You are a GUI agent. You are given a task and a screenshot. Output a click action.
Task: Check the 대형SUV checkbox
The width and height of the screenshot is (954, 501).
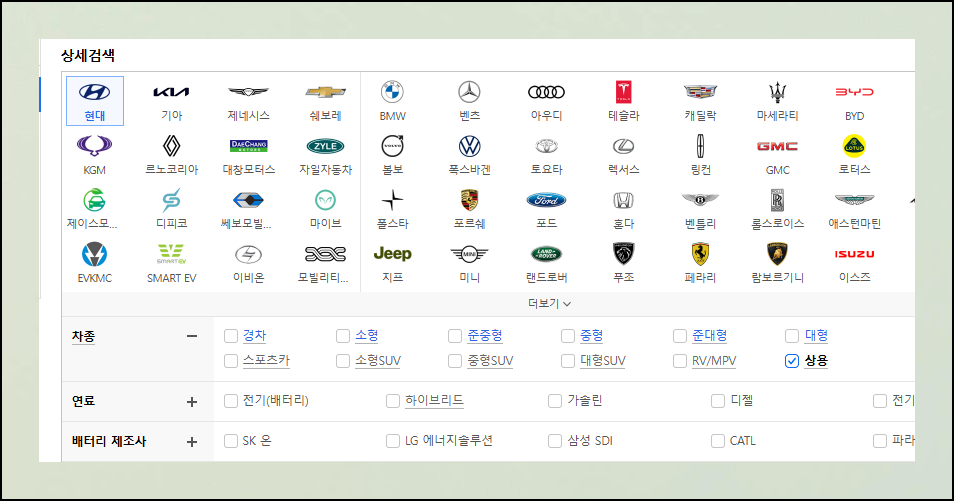[568, 361]
